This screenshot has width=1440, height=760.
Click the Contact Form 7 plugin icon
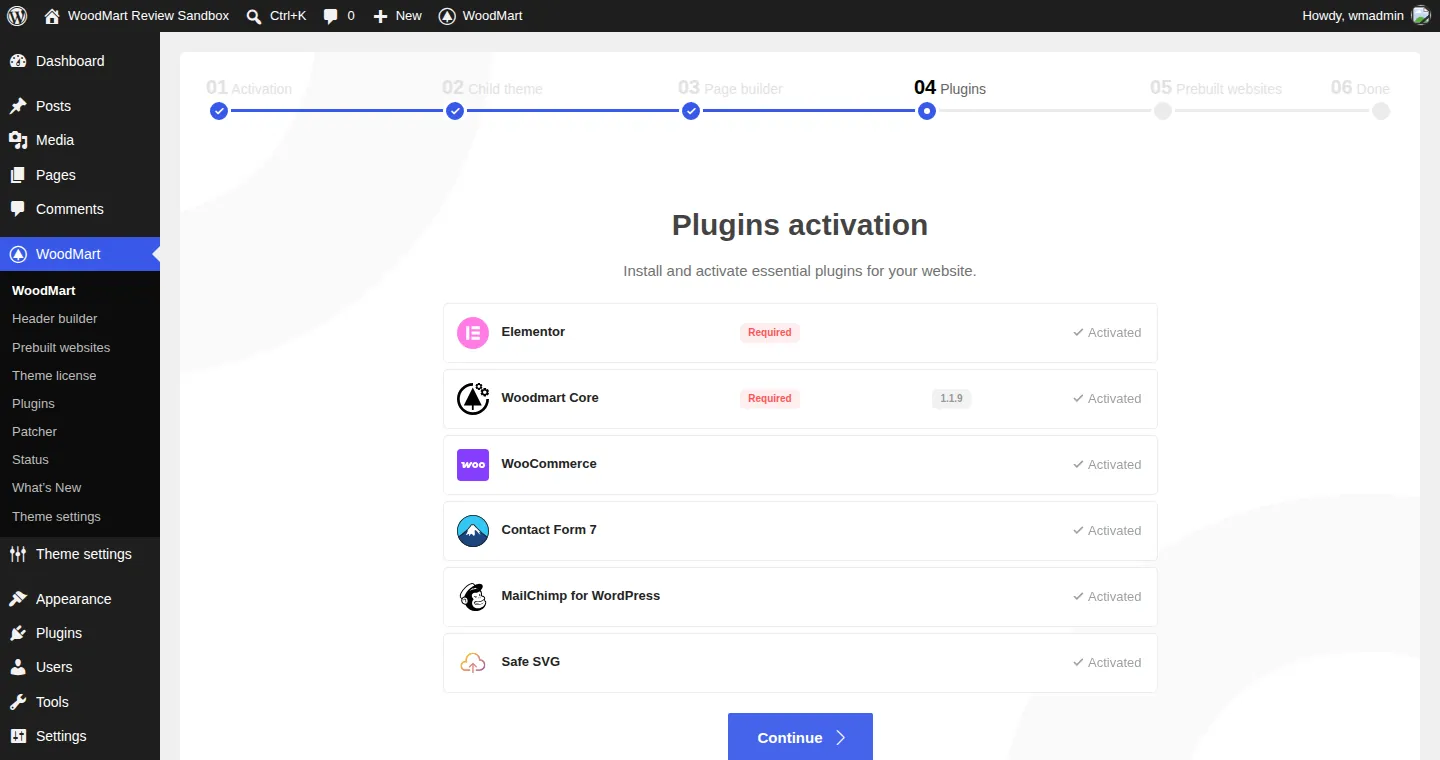473,531
